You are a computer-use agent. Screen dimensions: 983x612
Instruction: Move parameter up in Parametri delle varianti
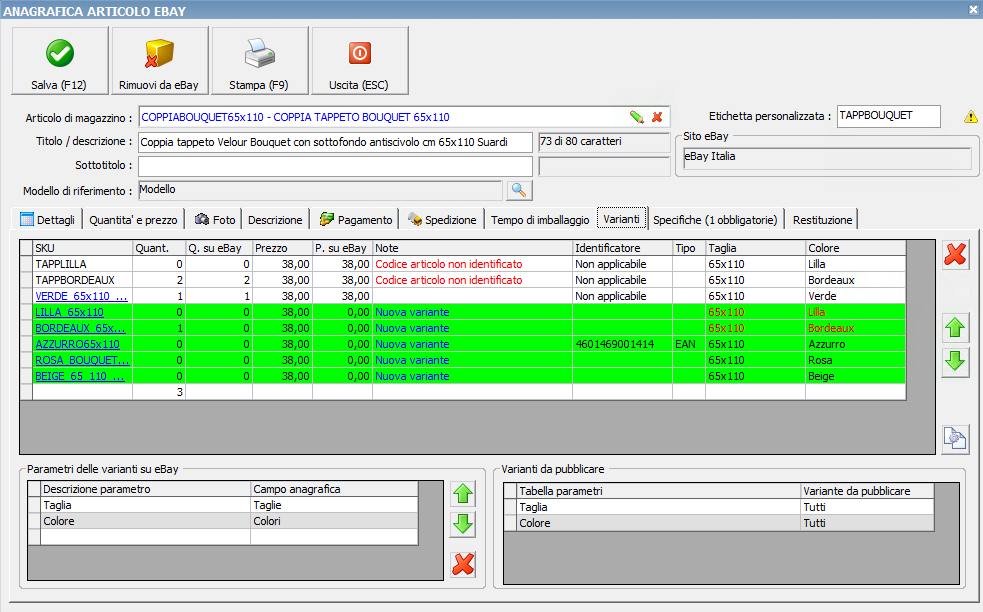463,493
